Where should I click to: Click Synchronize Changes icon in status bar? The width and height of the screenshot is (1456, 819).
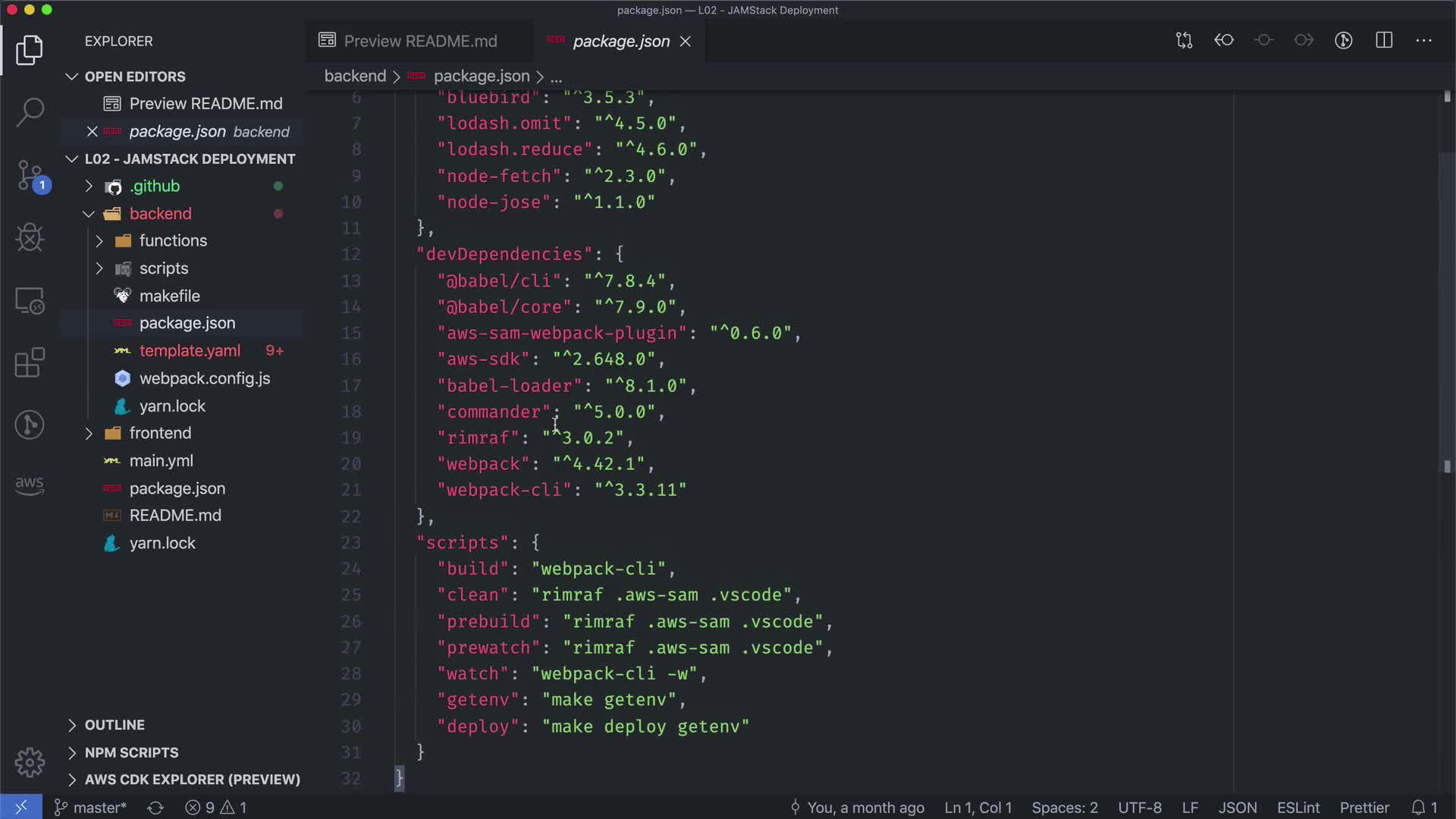tap(155, 808)
